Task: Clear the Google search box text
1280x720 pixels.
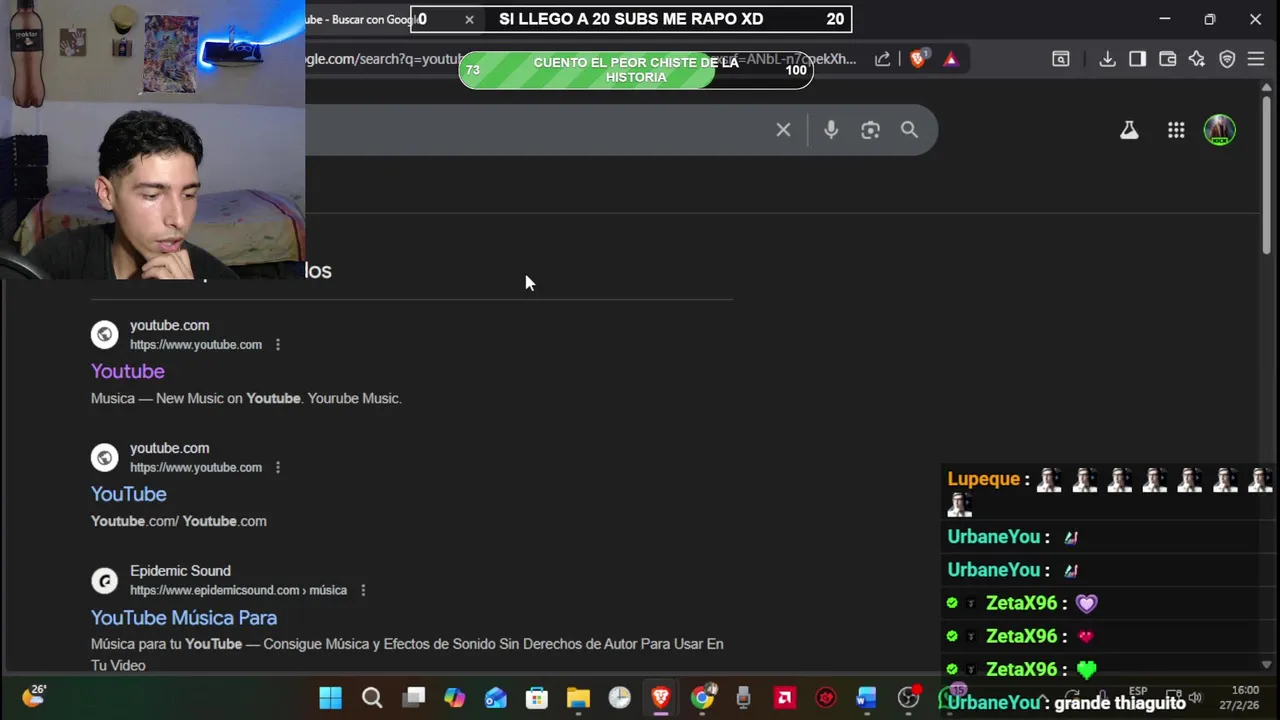Action: (x=783, y=130)
